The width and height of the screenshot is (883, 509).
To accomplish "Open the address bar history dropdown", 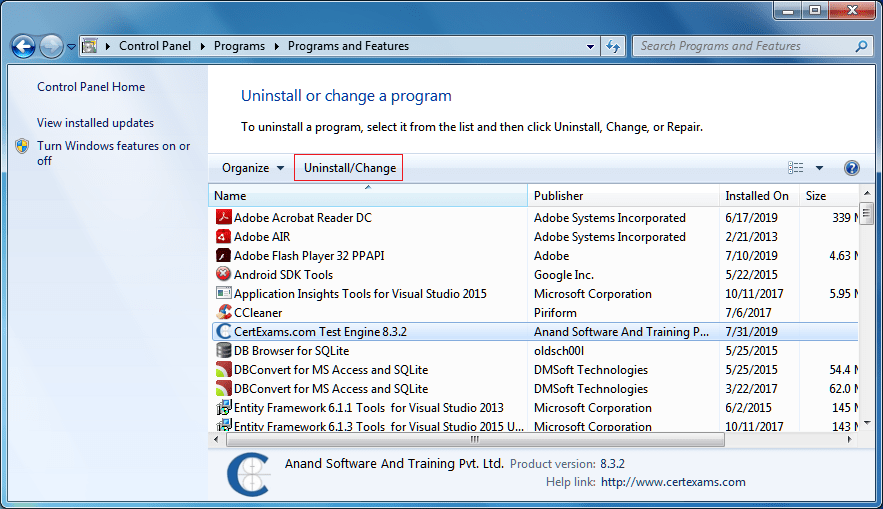I will tap(590, 47).
